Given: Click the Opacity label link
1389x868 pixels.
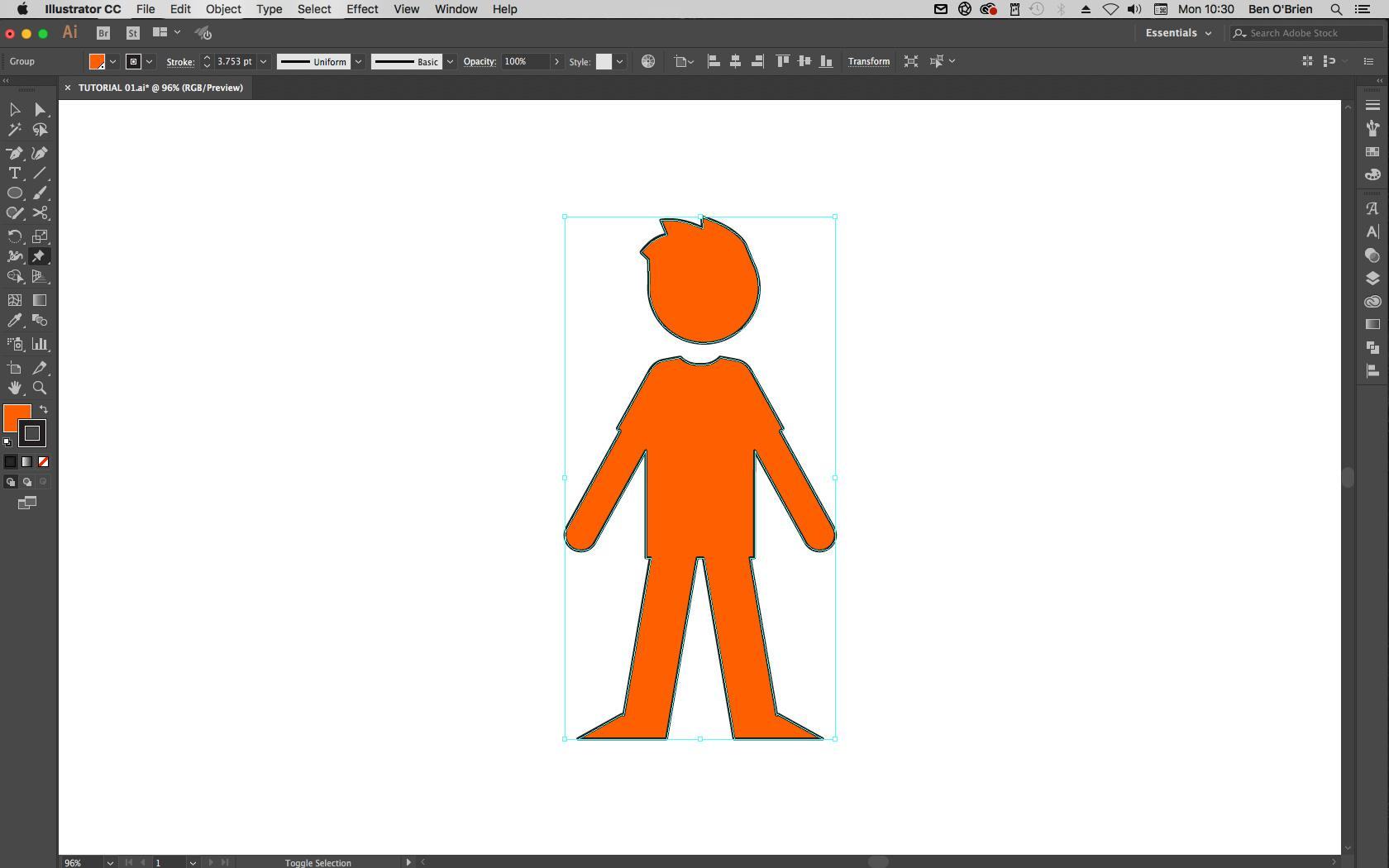Looking at the screenshot, I should click(480, 62).
